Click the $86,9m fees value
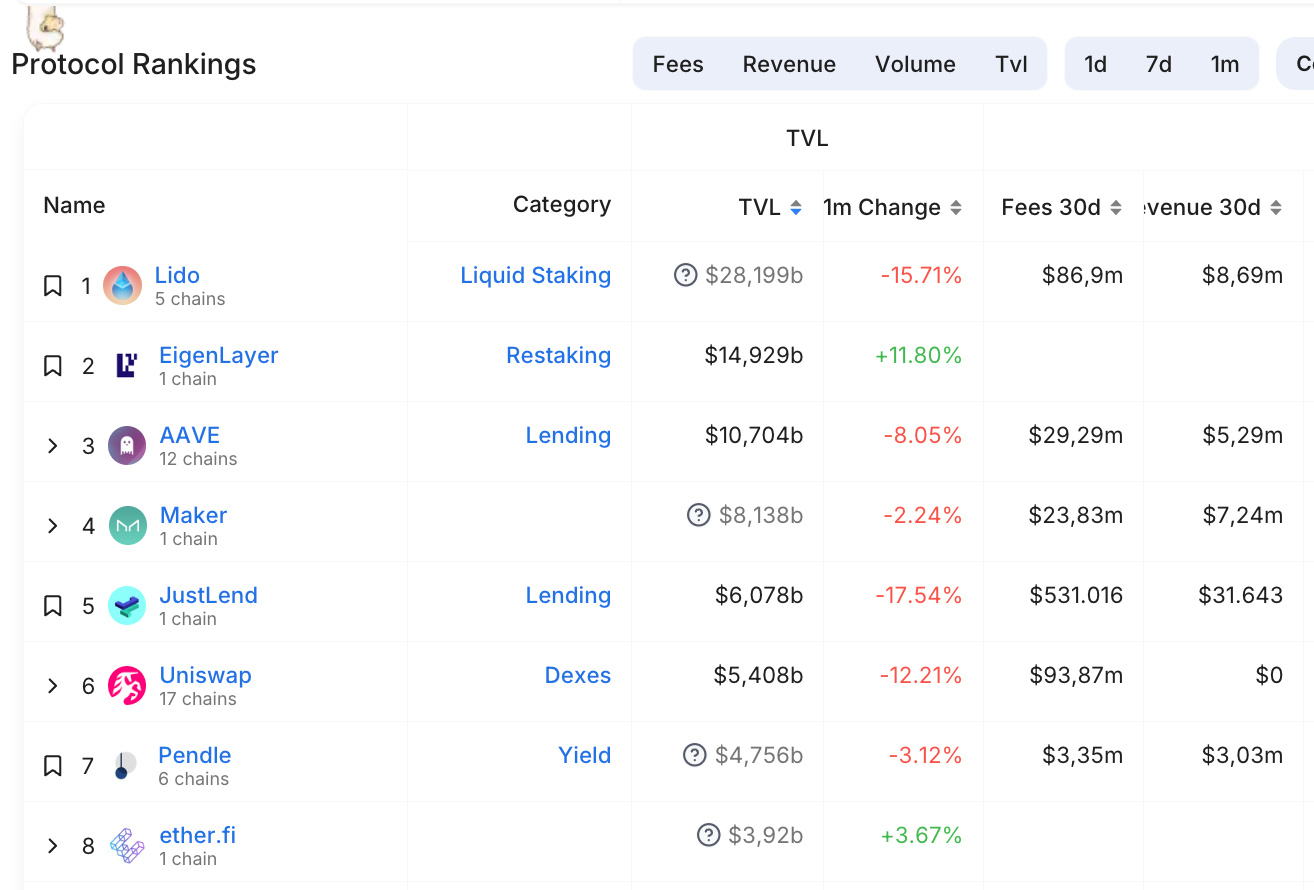The image size is (1314, 890). (x=1083, y=275)
